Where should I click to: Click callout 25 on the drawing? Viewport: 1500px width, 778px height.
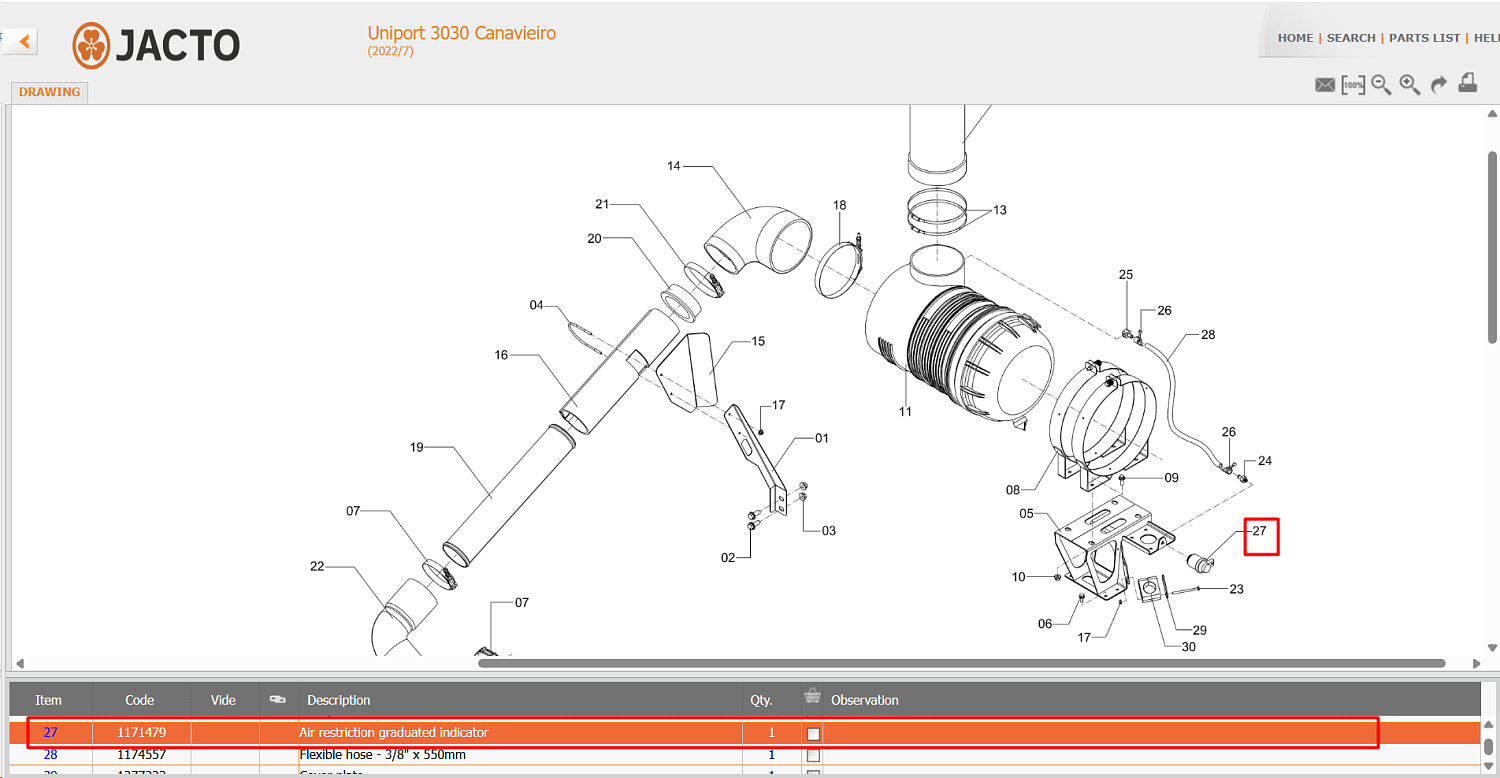pos(1126,274)
